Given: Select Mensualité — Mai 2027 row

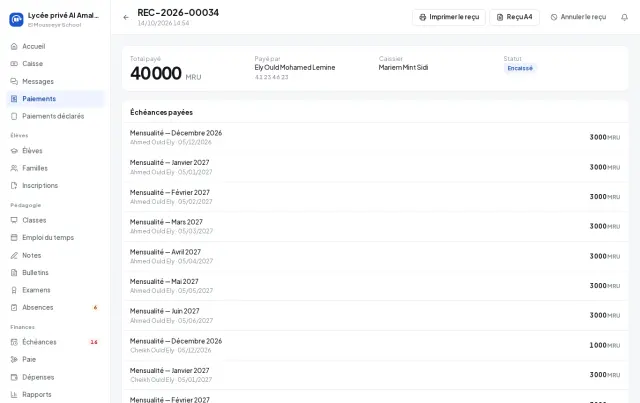Looking at the screenshot, I should [x=375, y=286].
